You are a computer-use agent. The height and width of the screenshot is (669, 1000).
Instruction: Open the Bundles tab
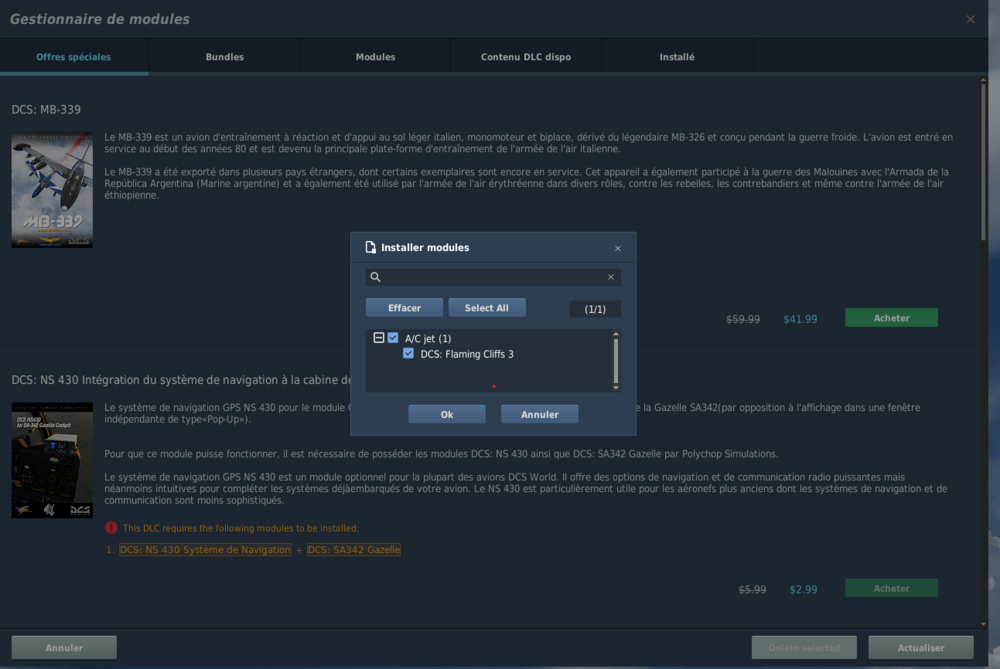point(224,57)
